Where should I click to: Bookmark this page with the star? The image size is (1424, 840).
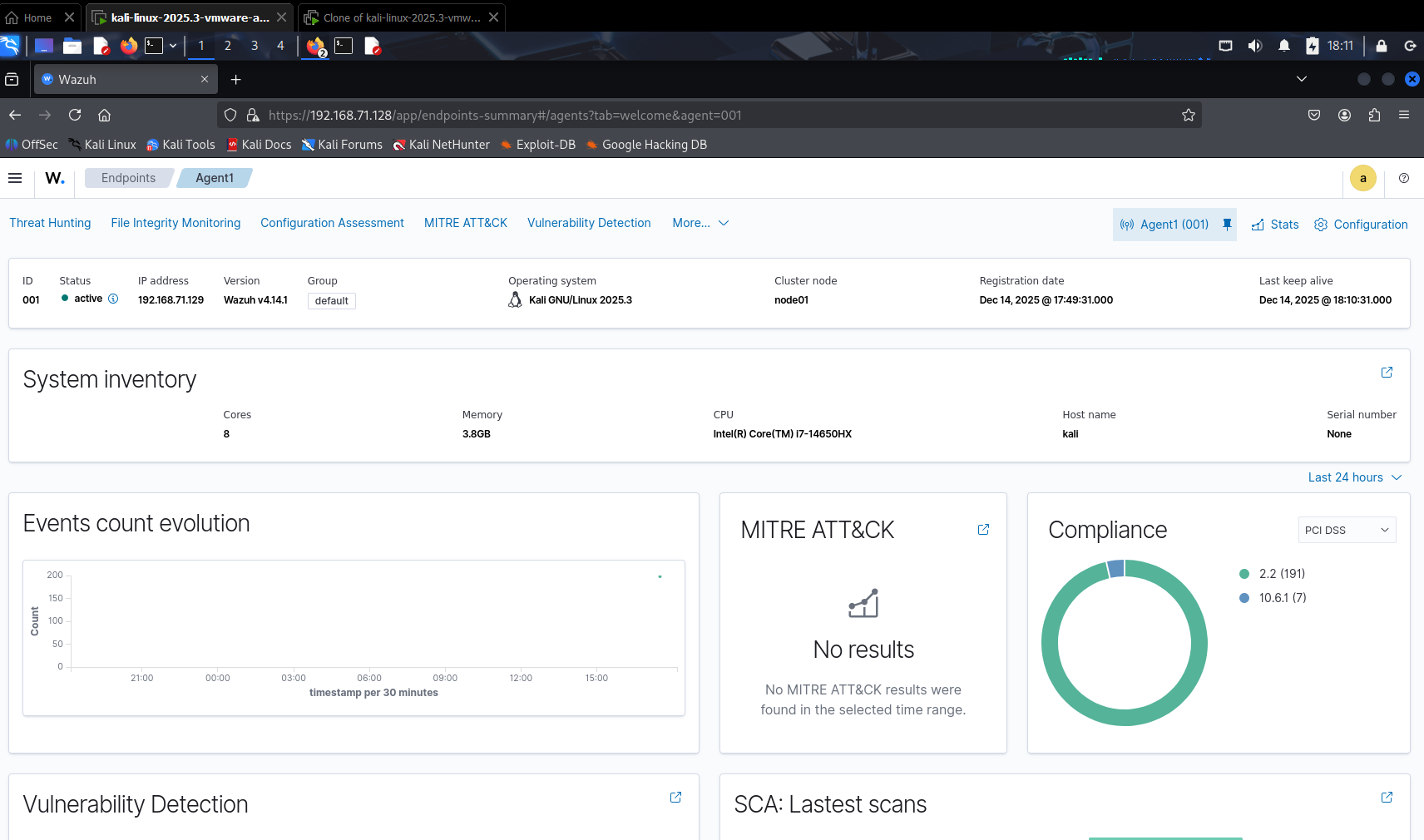click(1189, 115)
